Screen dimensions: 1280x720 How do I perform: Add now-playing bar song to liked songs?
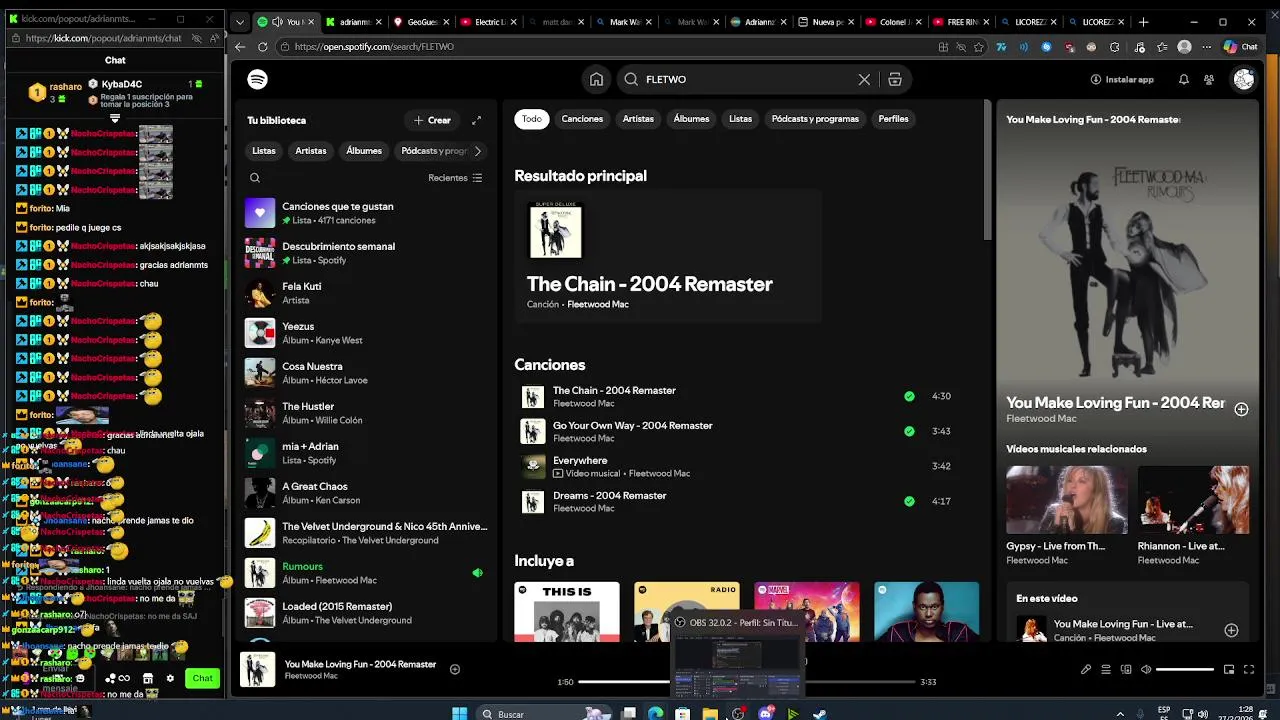[455, 670]
